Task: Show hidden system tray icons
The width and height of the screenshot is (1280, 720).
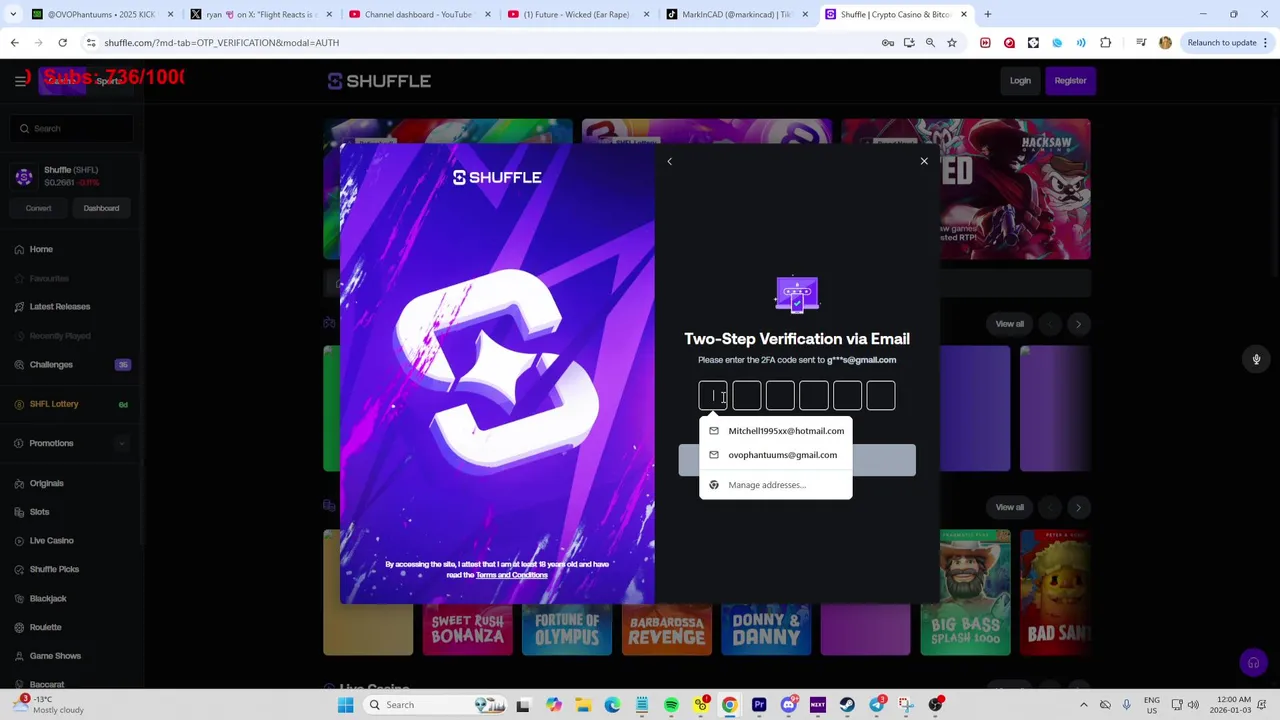Action: pyautogui.click(x=1083, y=705)
